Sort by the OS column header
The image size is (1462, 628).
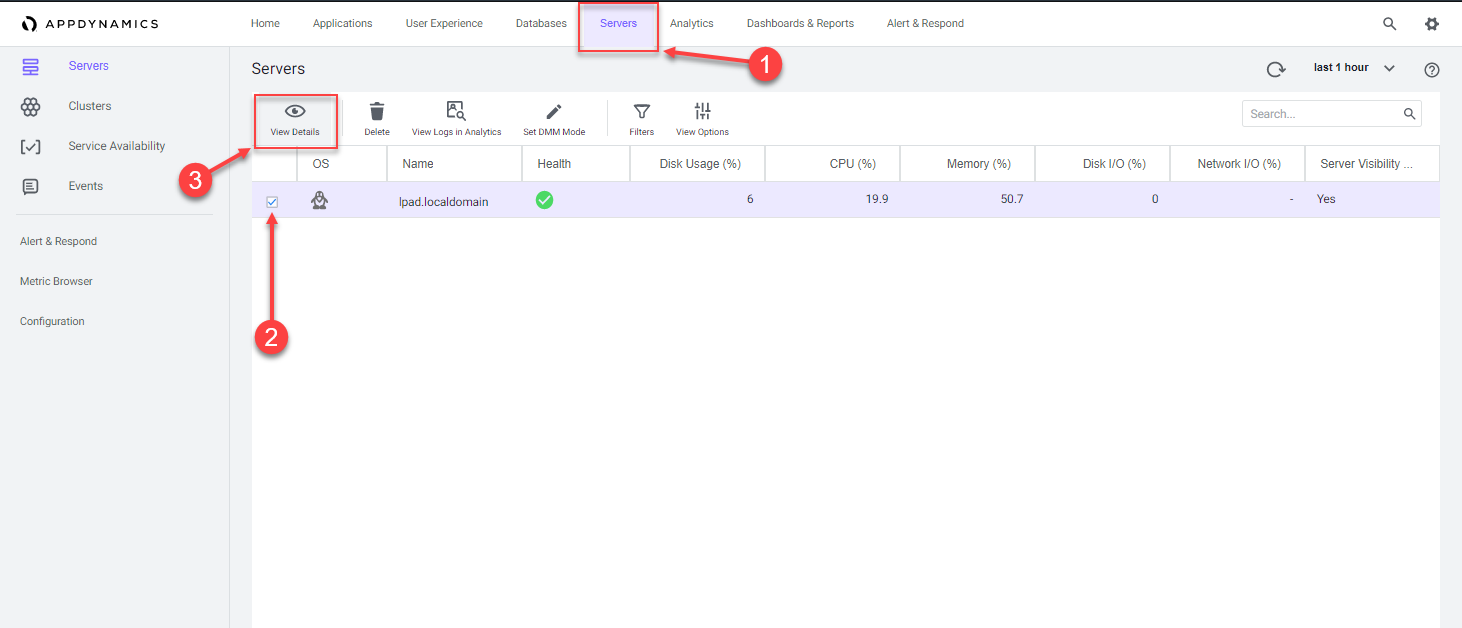pyautogui.click(x=342, y=164)
